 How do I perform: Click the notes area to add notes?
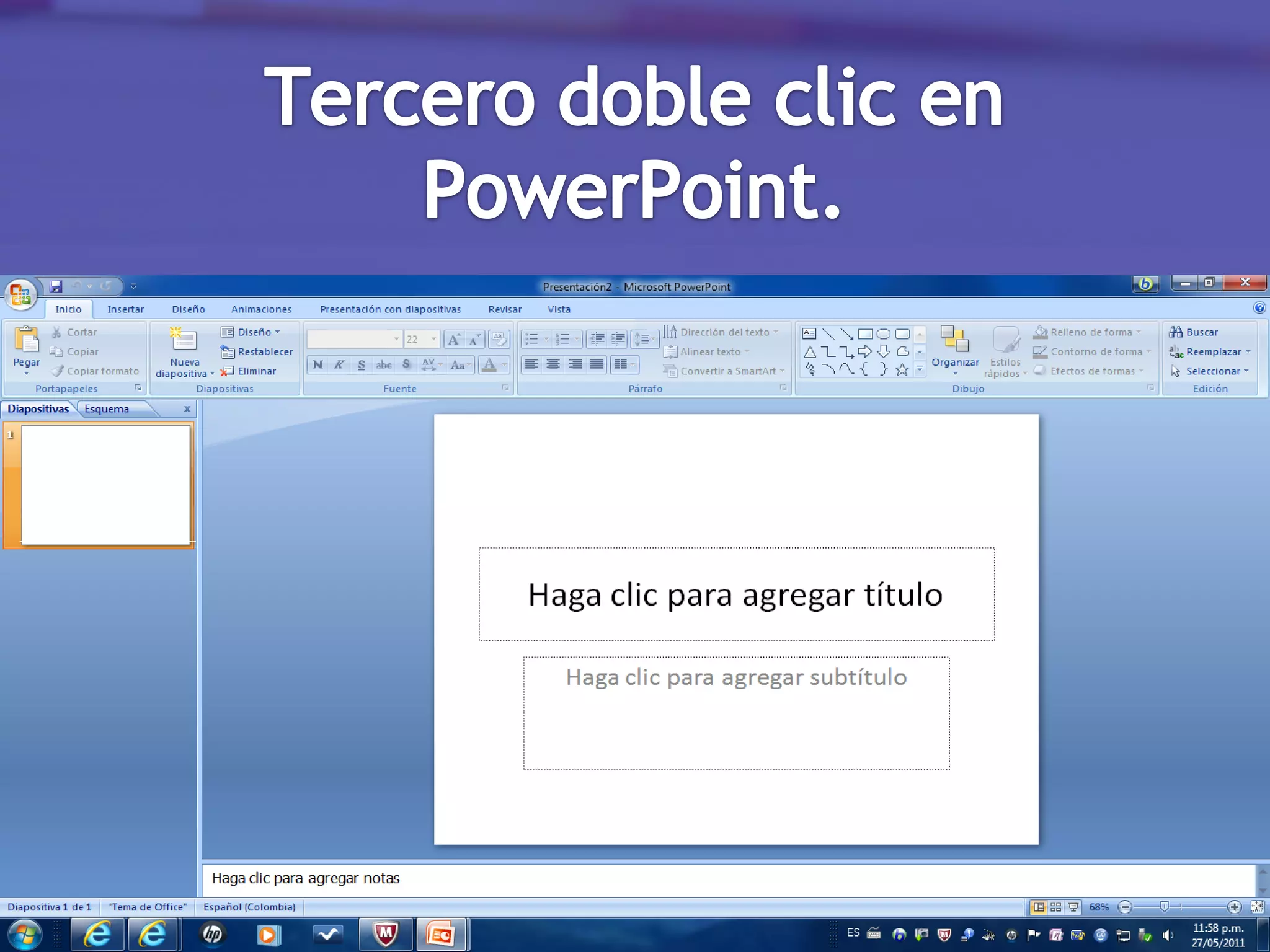tap(729, 878)
